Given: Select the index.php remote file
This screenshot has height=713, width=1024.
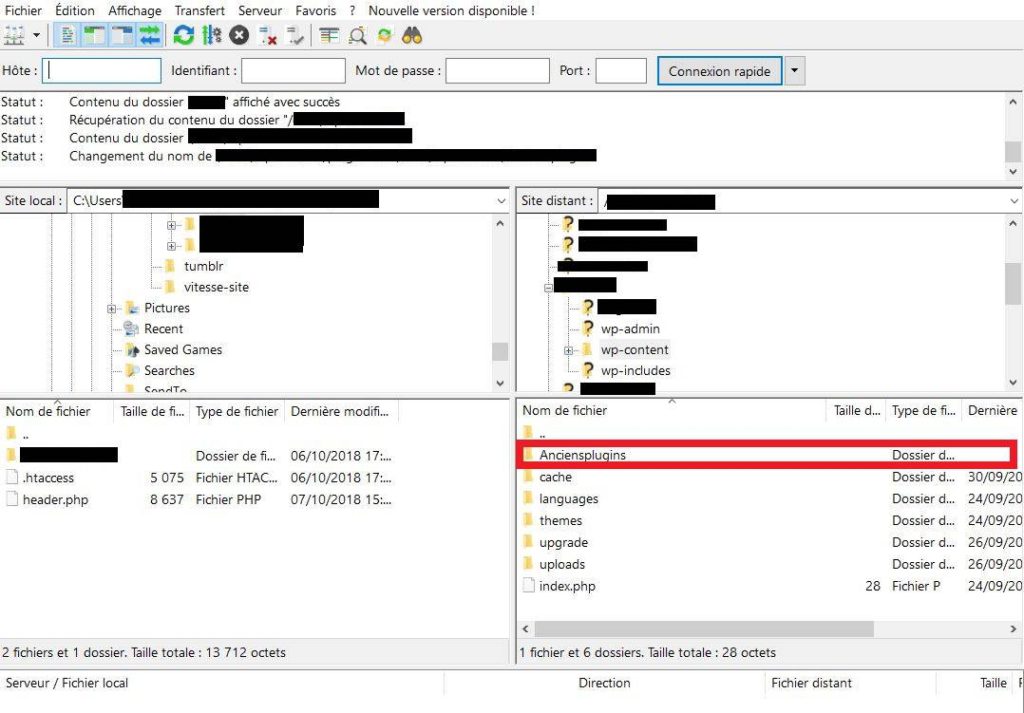Looking at the screenshot, I should (x=568, y=586).
